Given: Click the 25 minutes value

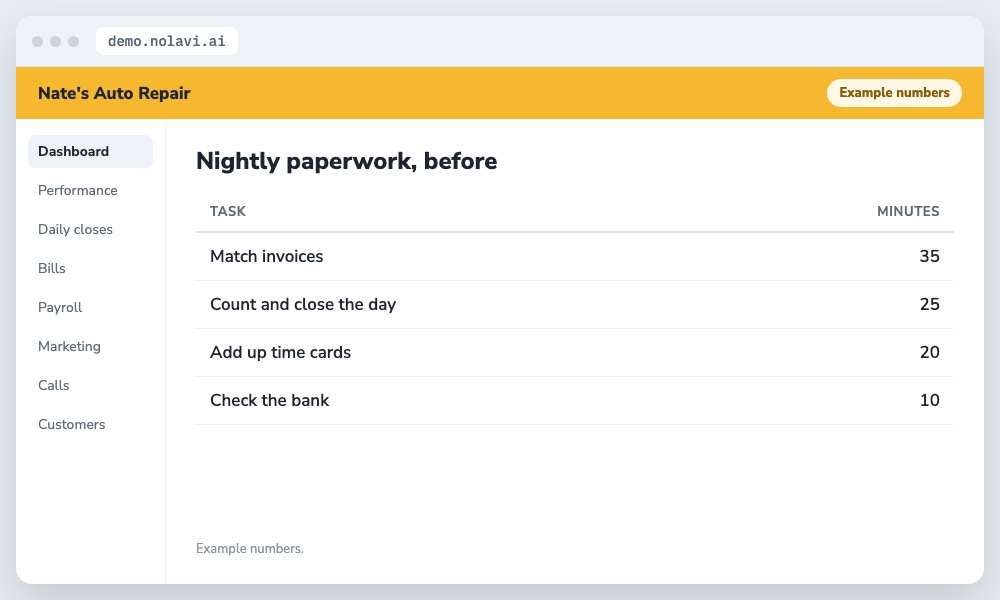Looking at the screenshot, I should pos(929,304).
